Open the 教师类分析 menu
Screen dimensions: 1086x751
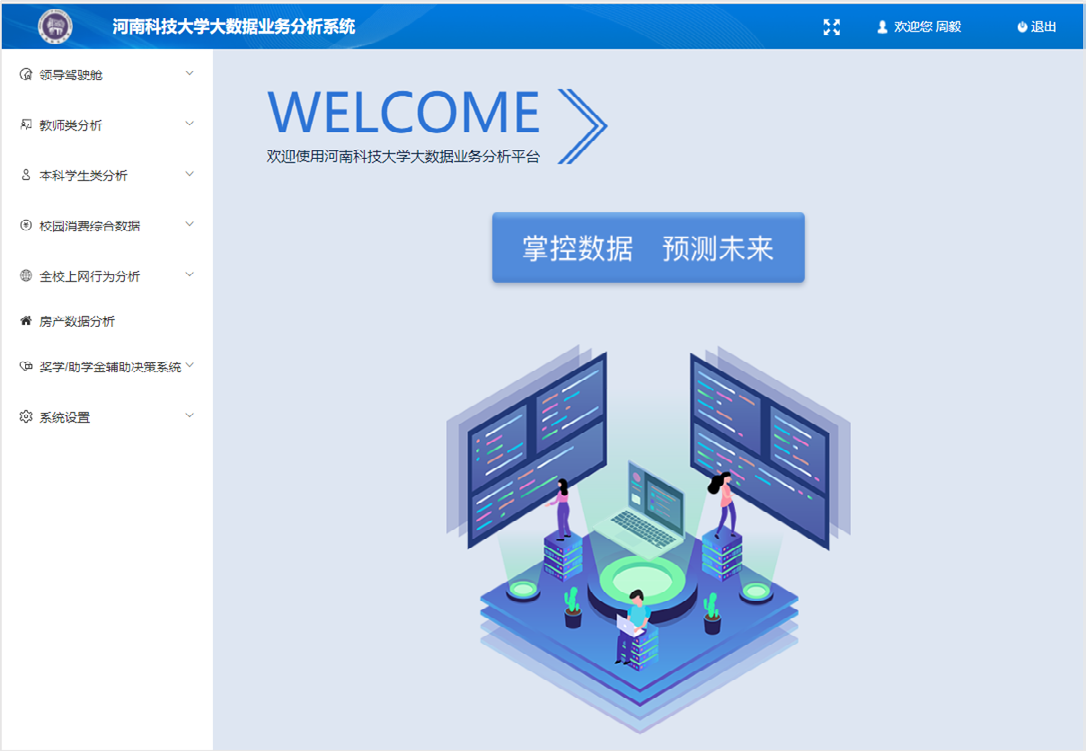pos(107,125)
